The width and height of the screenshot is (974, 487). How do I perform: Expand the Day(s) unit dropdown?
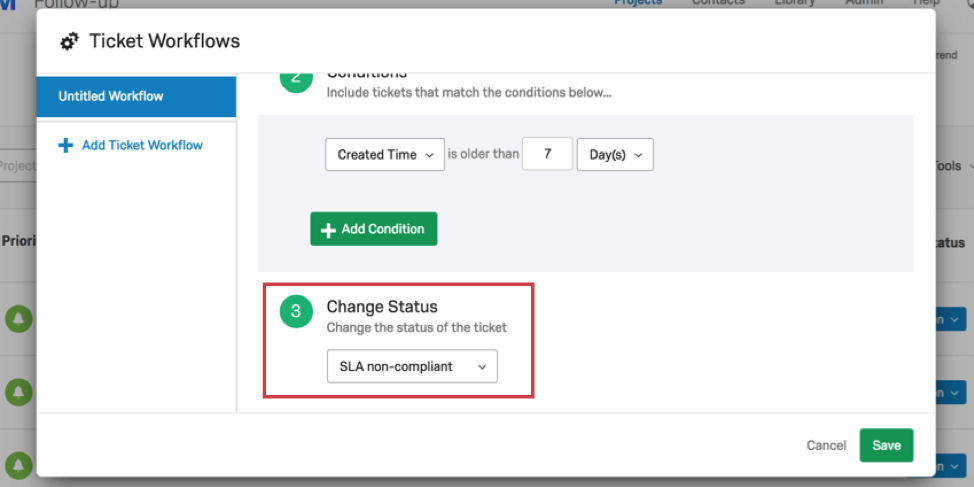(615, 155)
